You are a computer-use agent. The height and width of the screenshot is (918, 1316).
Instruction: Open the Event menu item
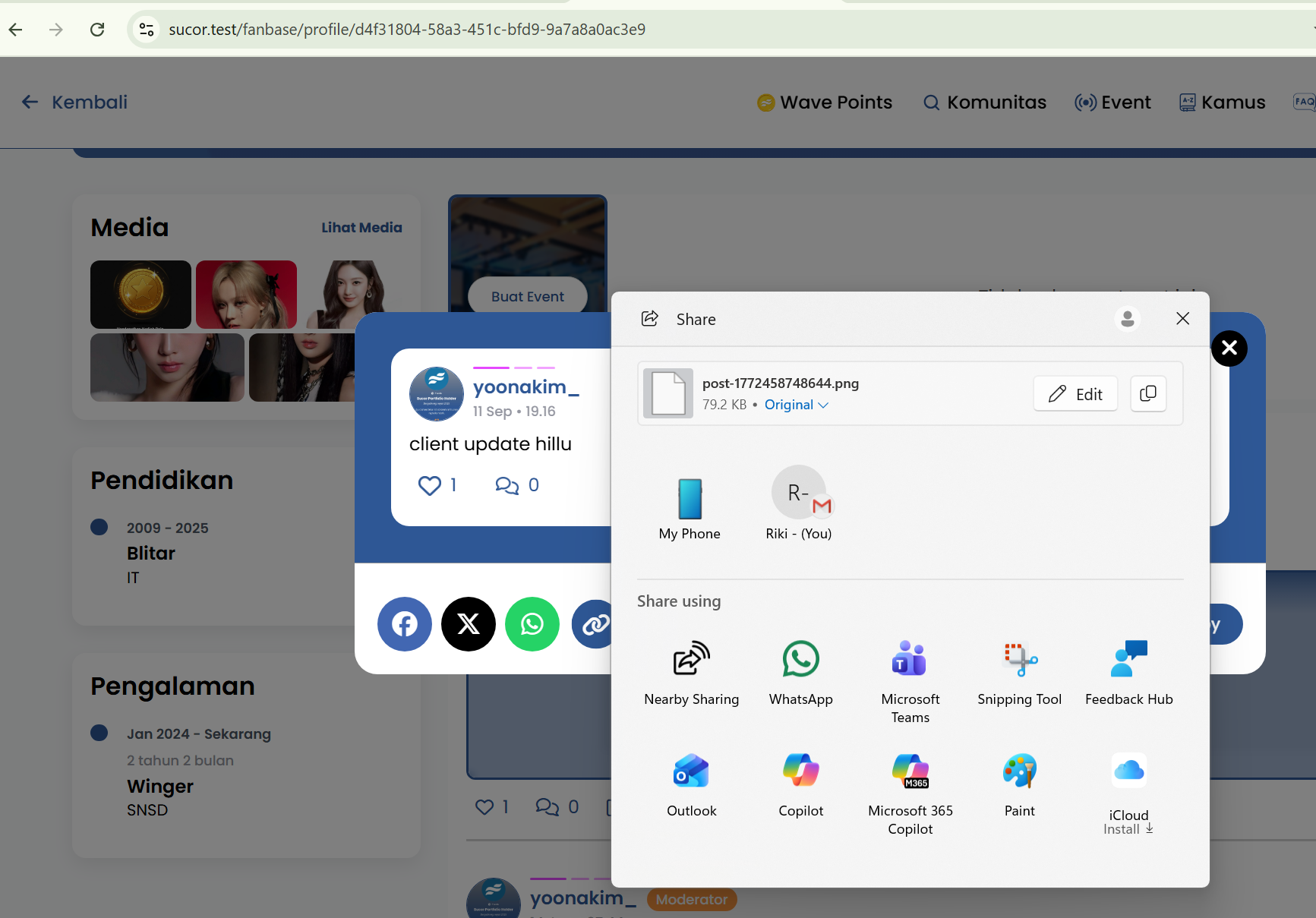tap(1112, 102)
